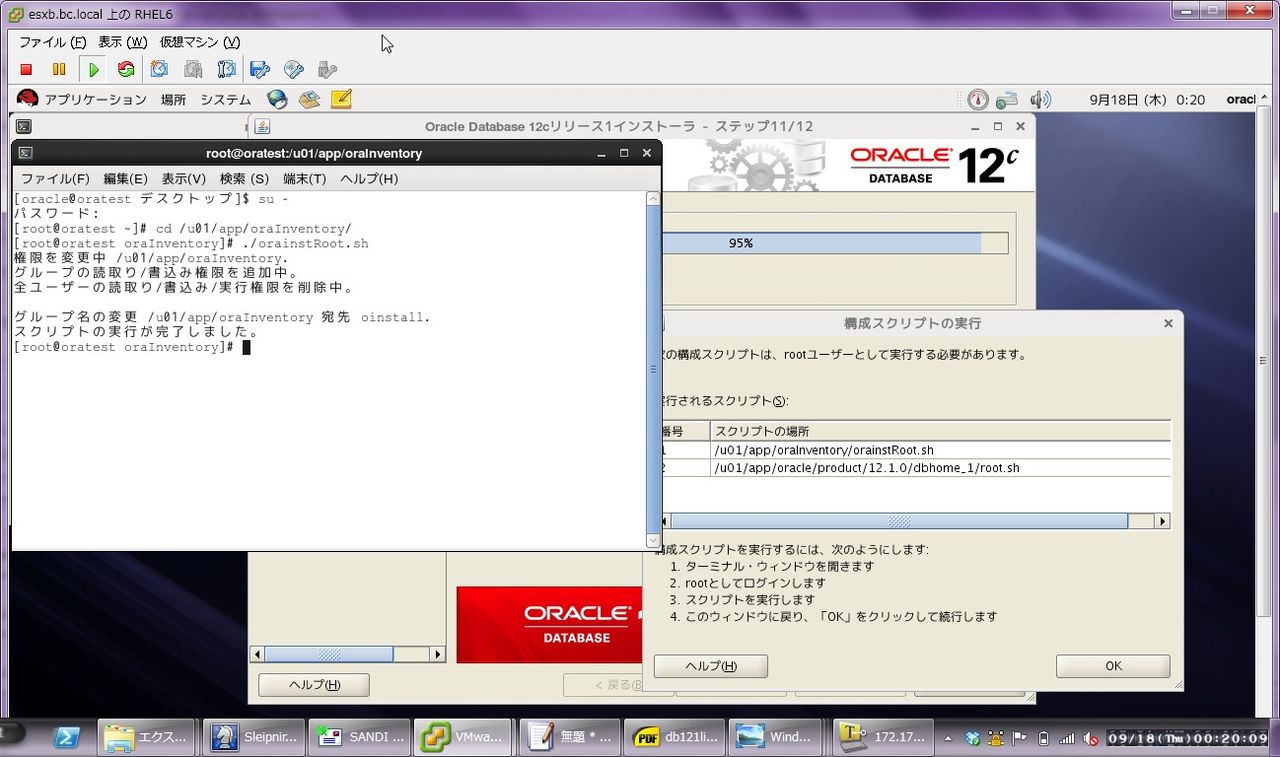Click the terminal scroll-down arrow
This screenshot has height=757, width=1280.
pyautogui.click(x=654, y=541)
